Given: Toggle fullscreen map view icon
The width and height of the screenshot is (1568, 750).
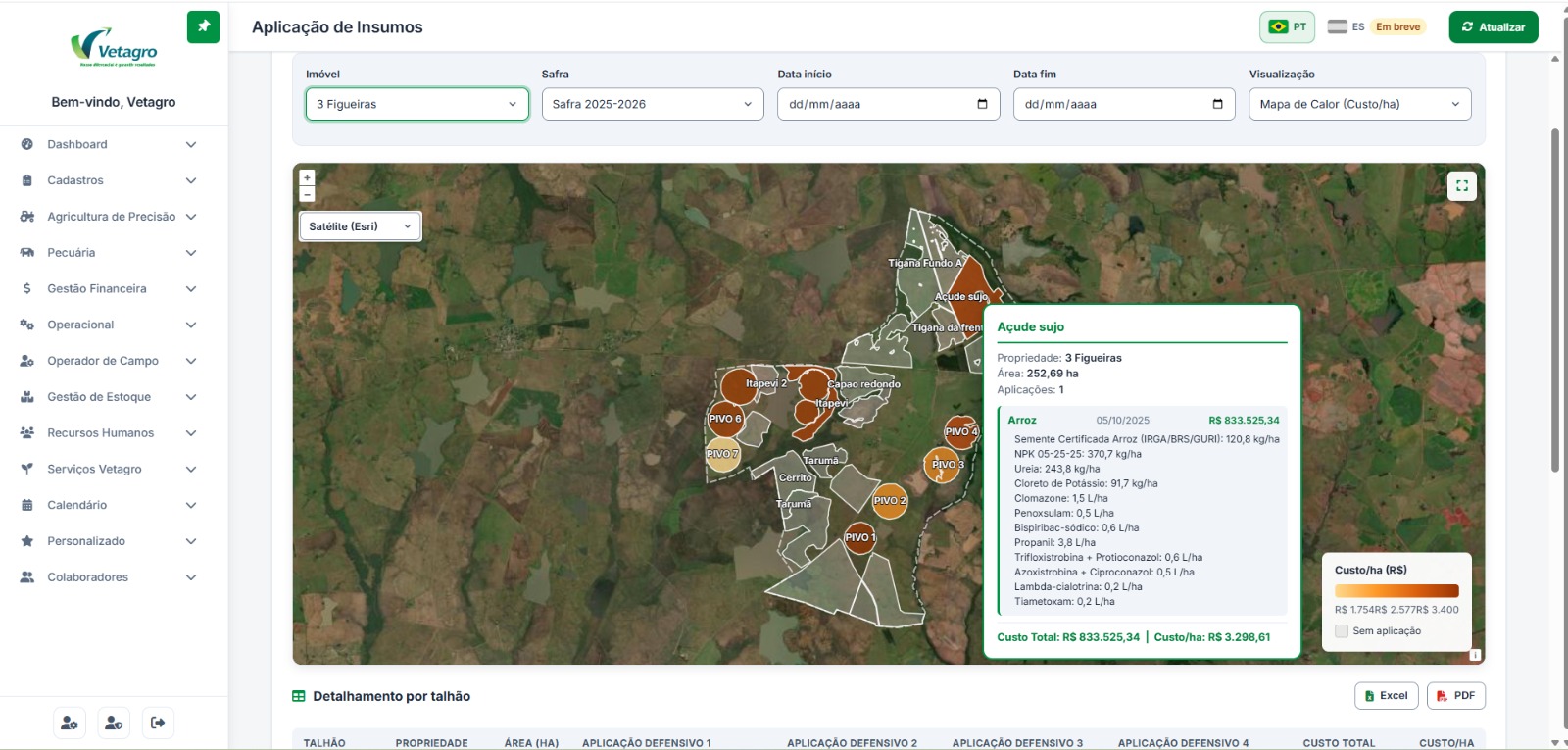Looking at the screenshot, I should pos(1462,186).
